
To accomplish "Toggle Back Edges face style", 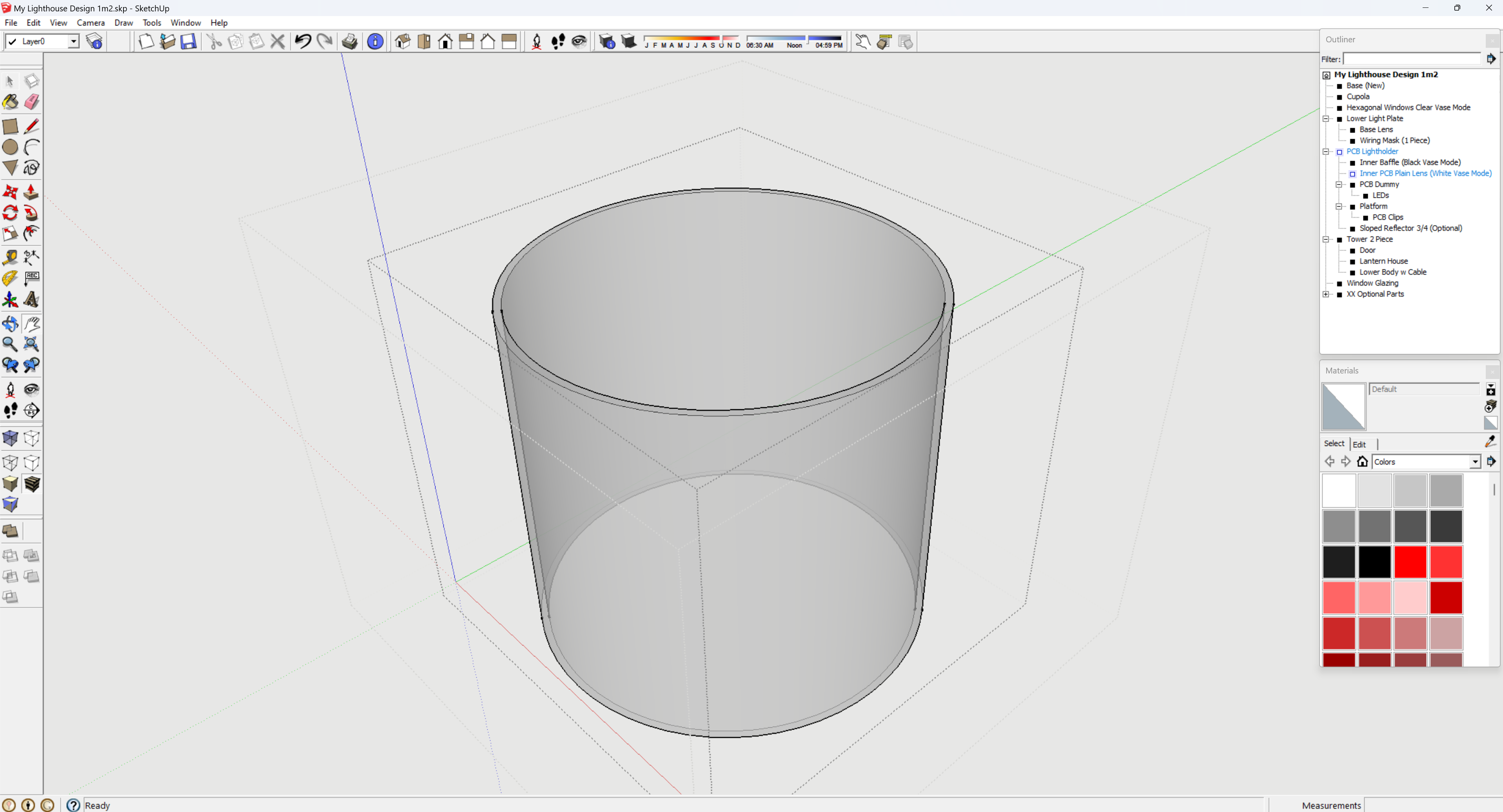I will pyautogui.click(x=31, y=438).
